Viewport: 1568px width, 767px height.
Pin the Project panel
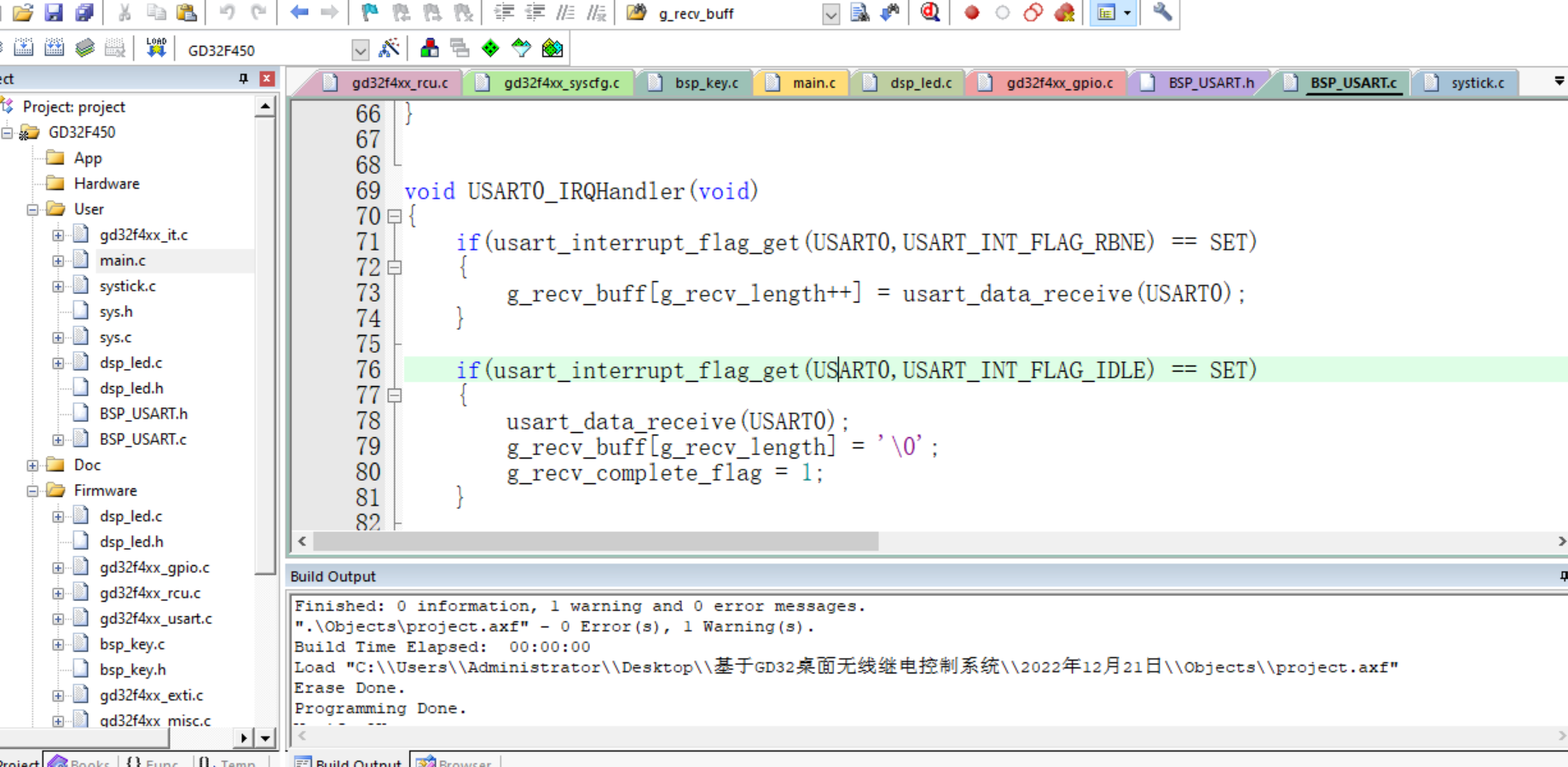tap(244, 78)
